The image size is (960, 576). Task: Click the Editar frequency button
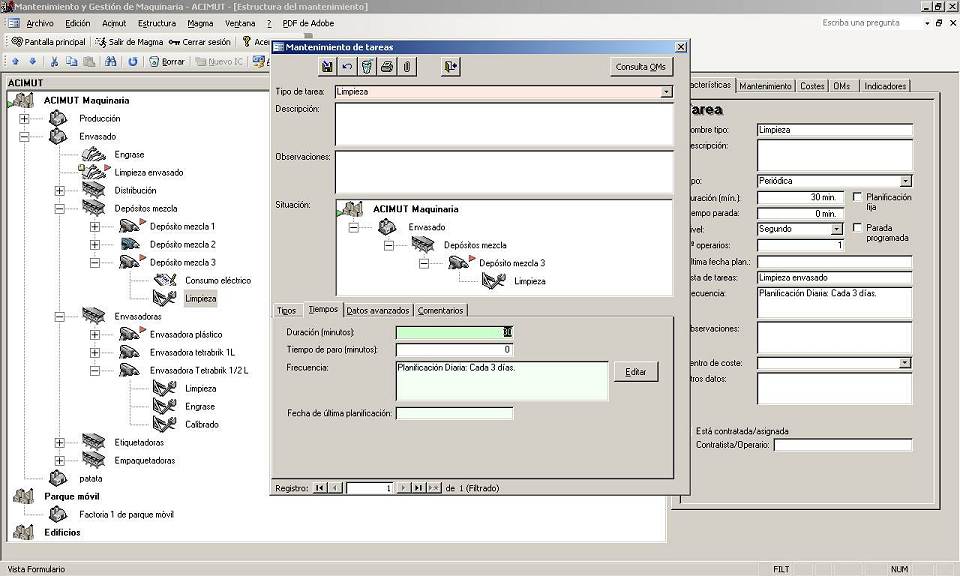coord(636,372)
